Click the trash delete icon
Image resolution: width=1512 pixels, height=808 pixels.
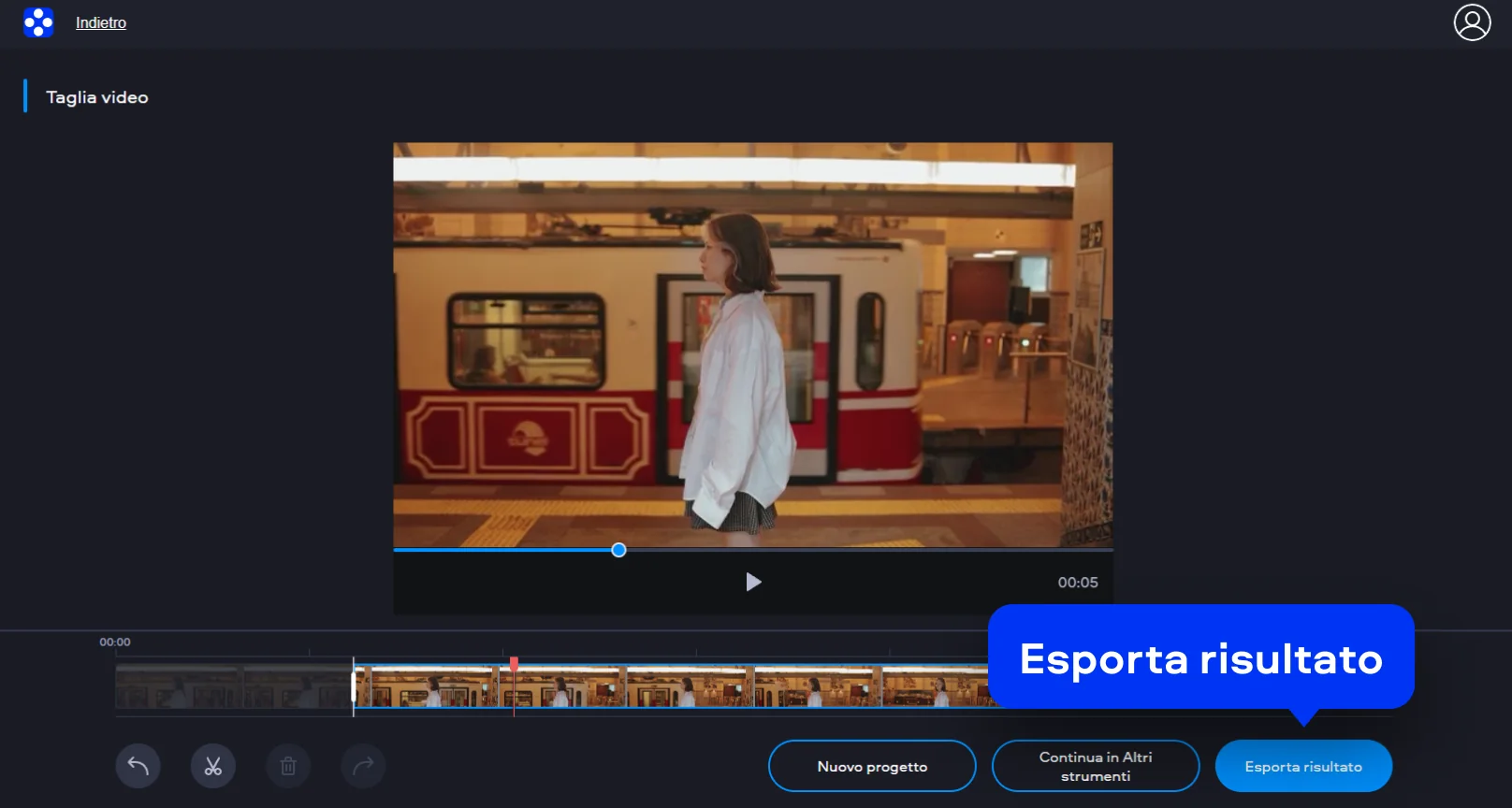[288, 767]
